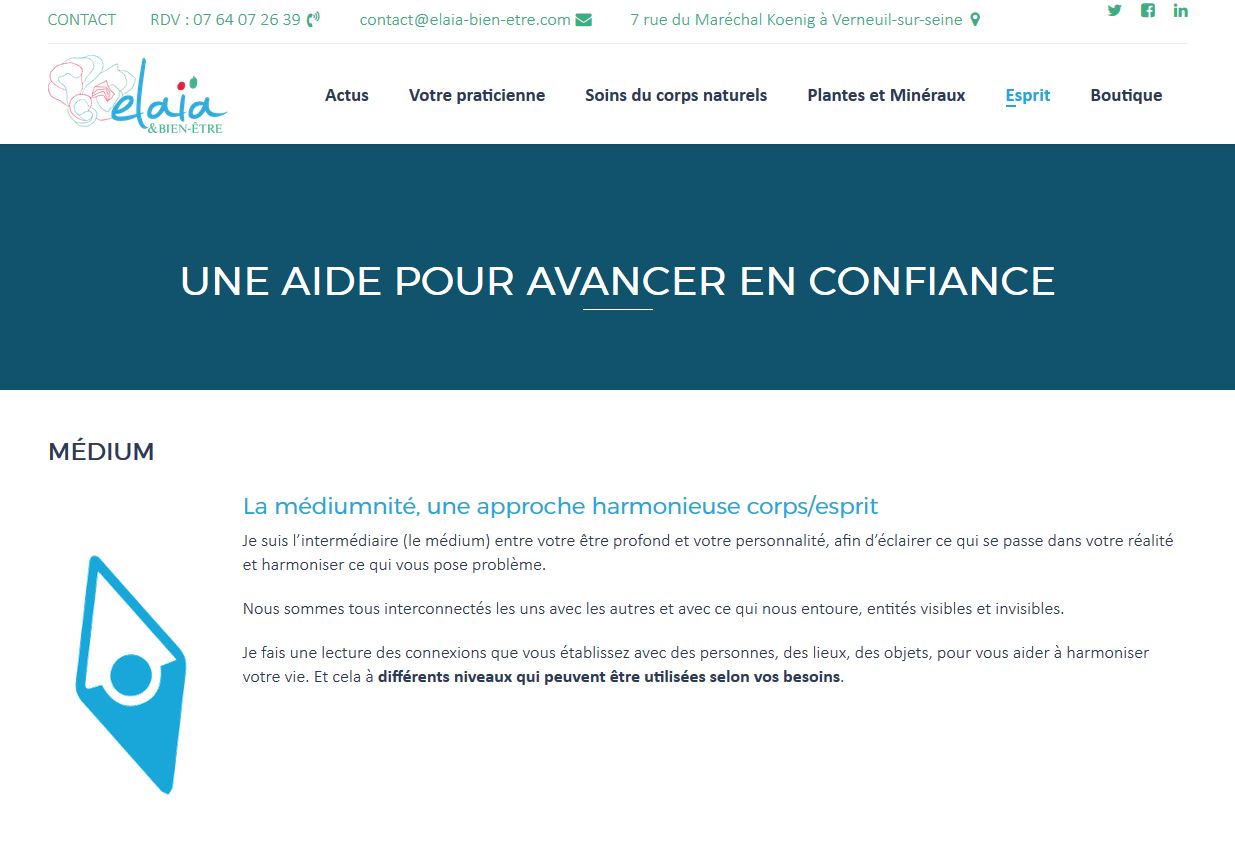Open the Soins du corps naturels menu
Viewport: 1235px width, 848px height.
pos(676,95)
